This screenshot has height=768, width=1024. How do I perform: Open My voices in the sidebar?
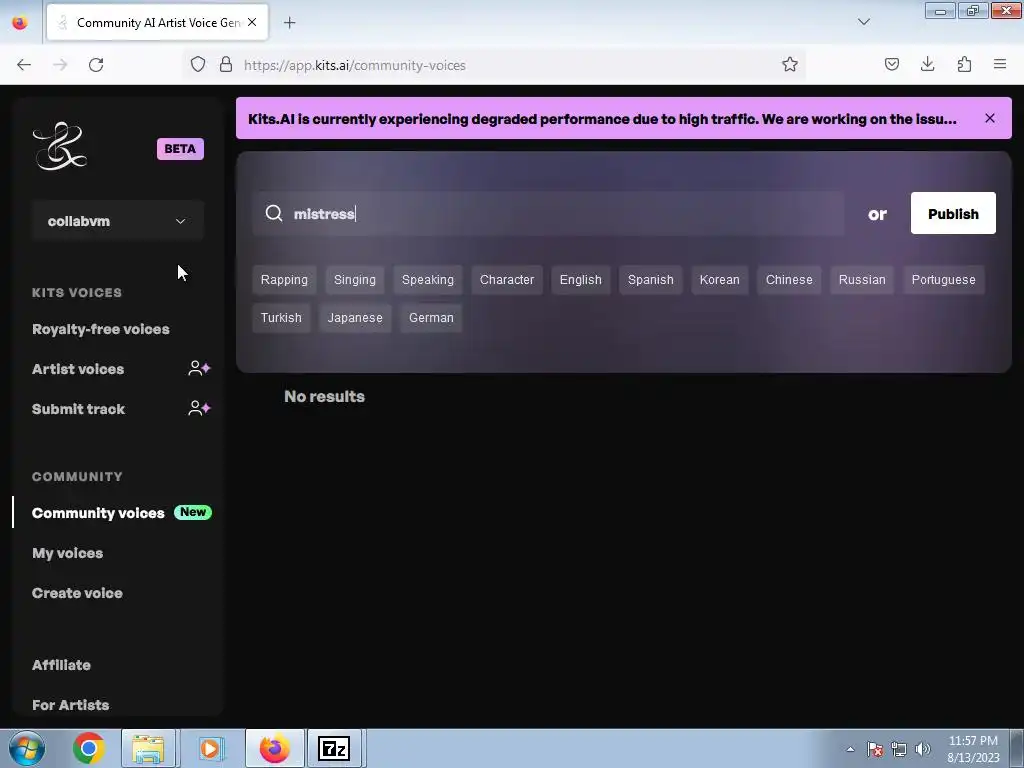click(67, 553)
